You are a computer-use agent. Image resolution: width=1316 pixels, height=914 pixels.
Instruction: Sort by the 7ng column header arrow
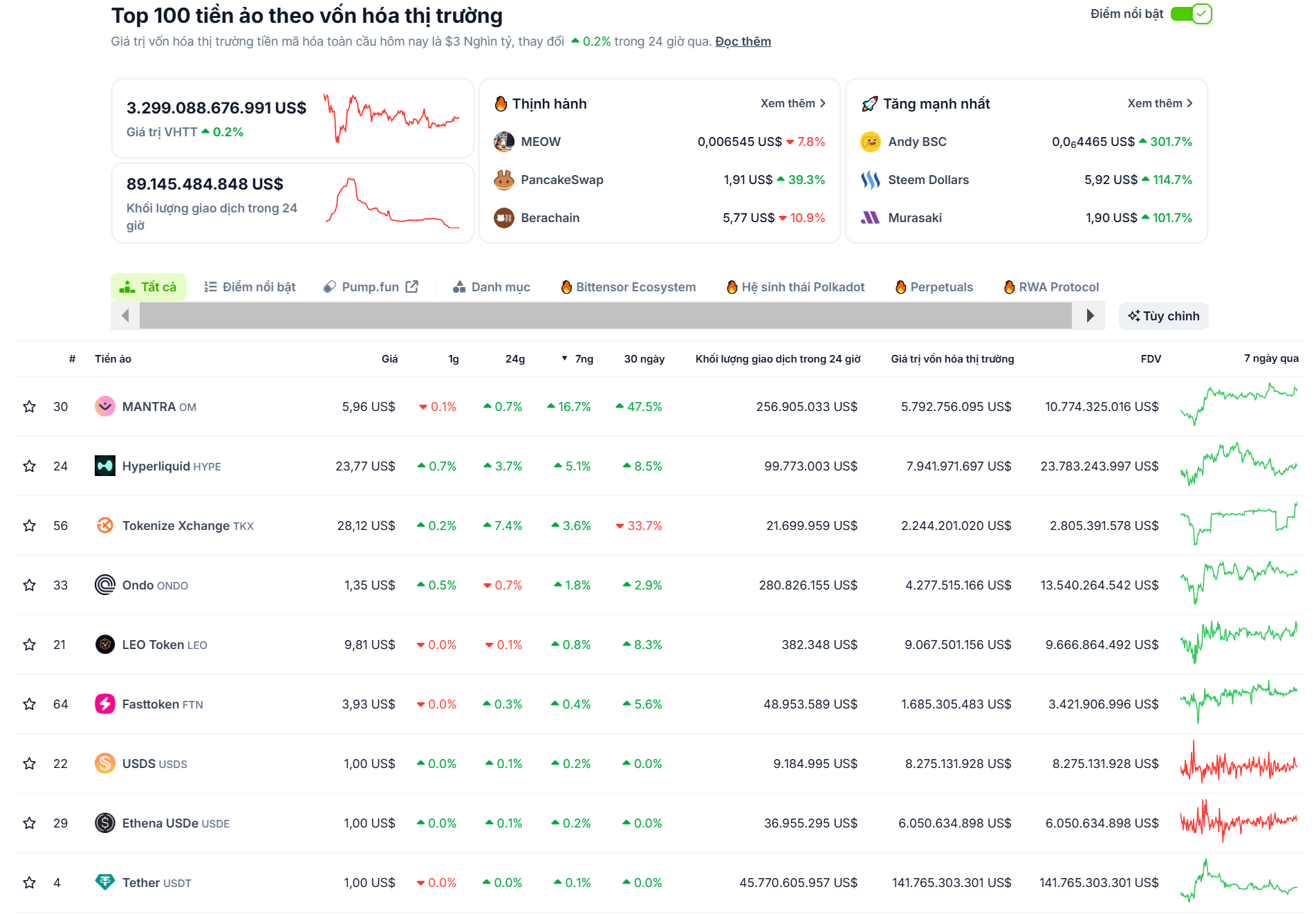(564, 358)
